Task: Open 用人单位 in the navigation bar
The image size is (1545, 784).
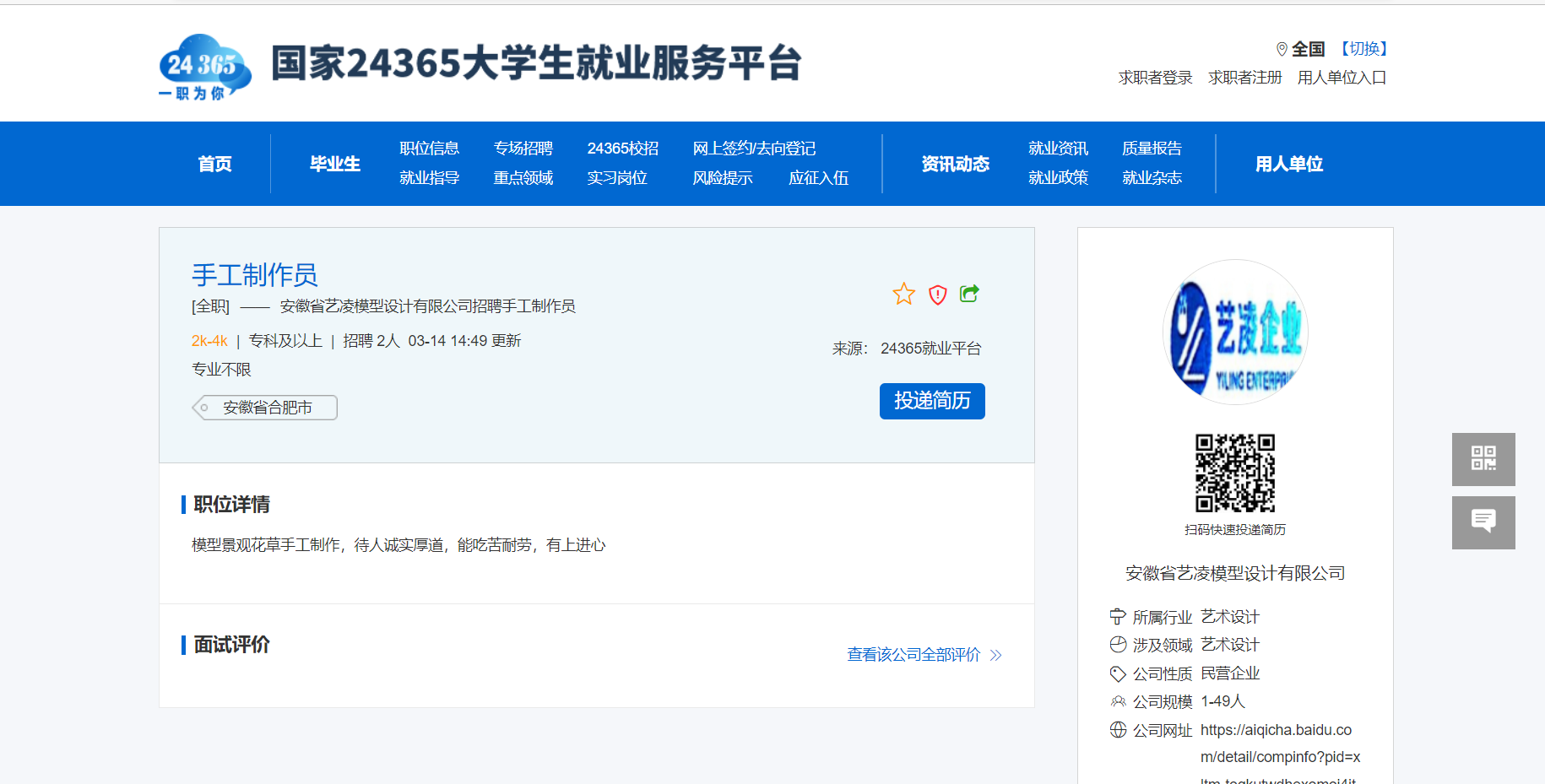Action: tap(1288, 164)
